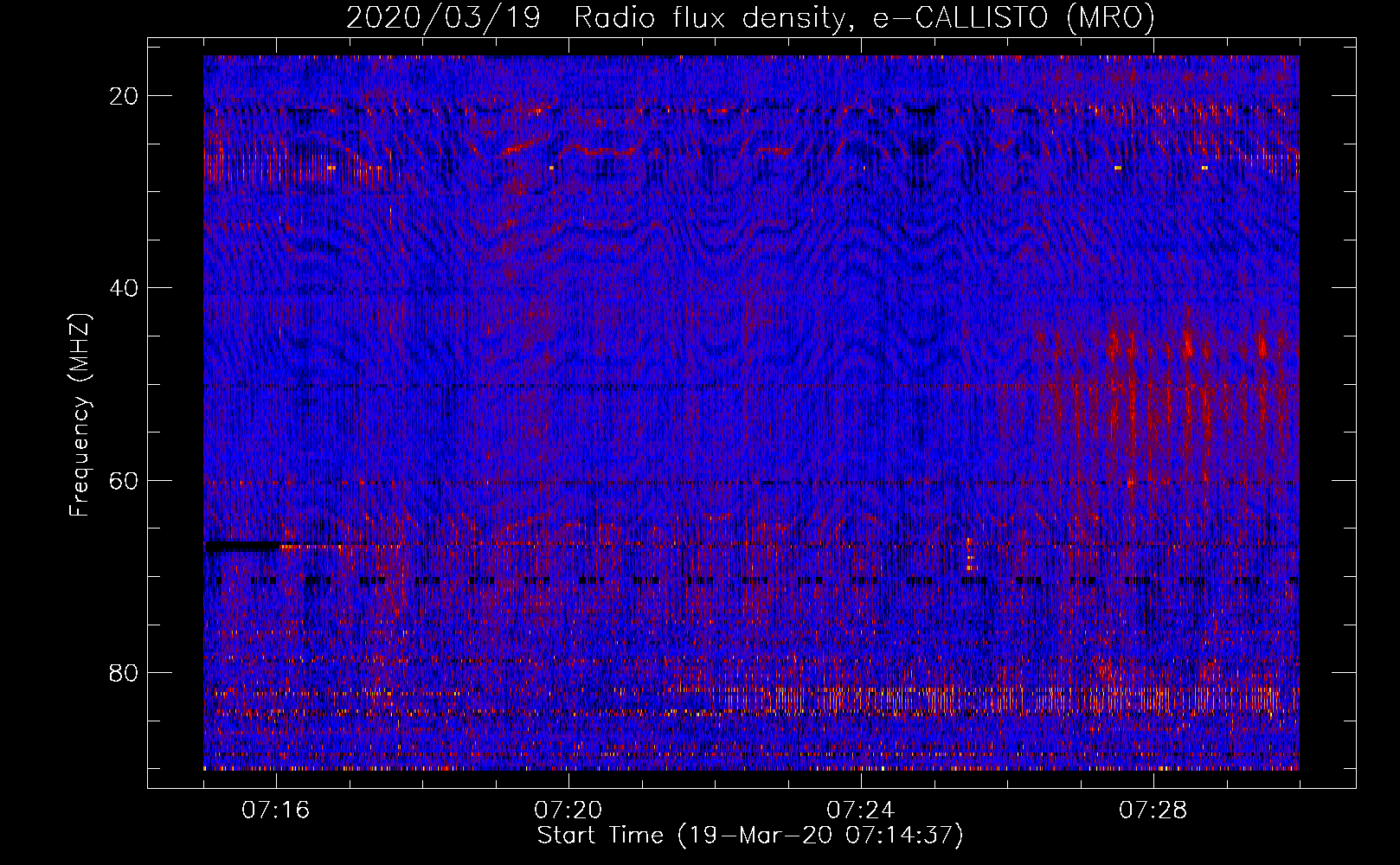Click the plot title '2020/03/19 Radio flux density'
1400x865 pixels.
pyautogui.click(x=750, y=18)
